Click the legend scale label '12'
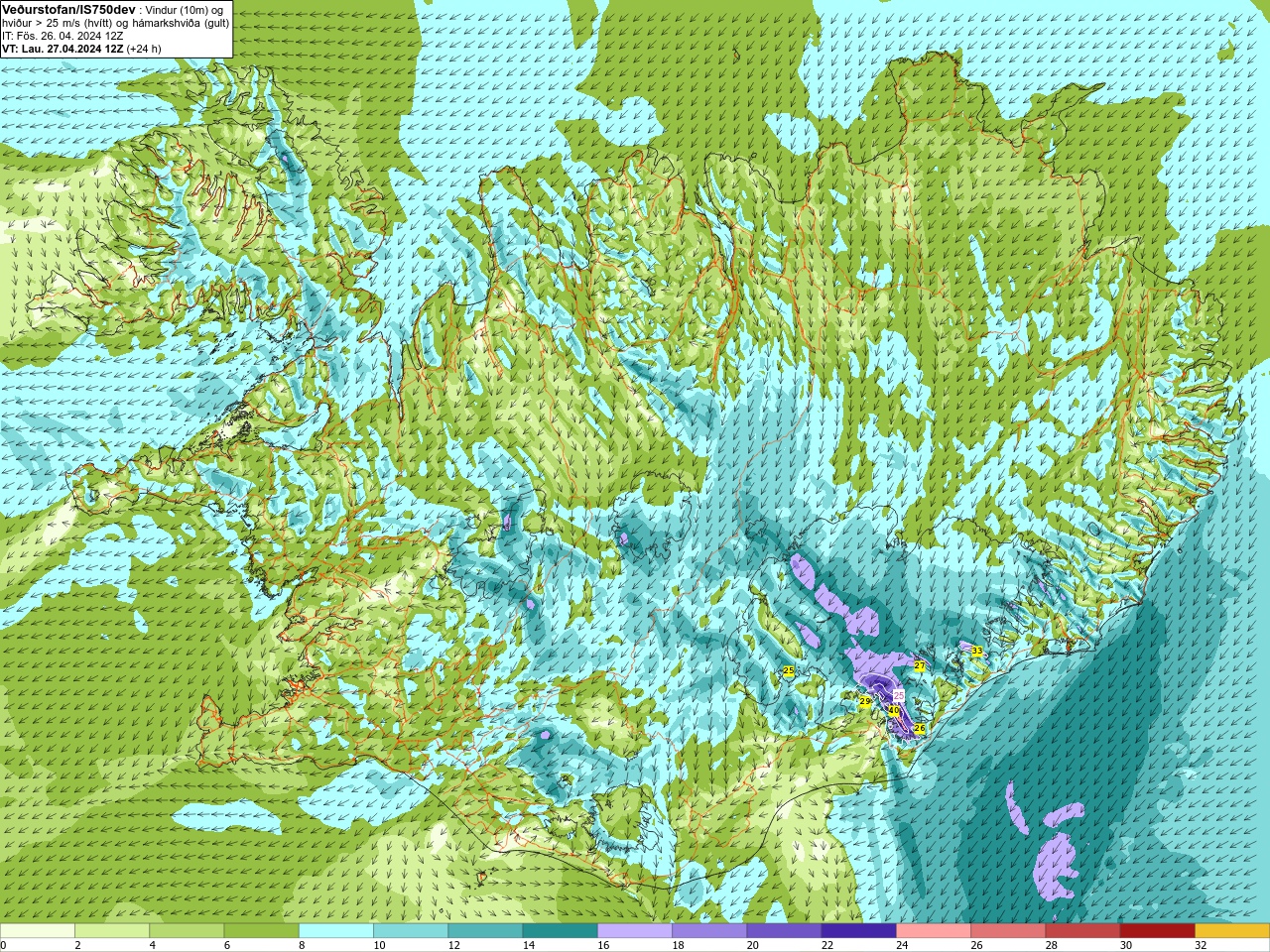 [x=454, y=945]
